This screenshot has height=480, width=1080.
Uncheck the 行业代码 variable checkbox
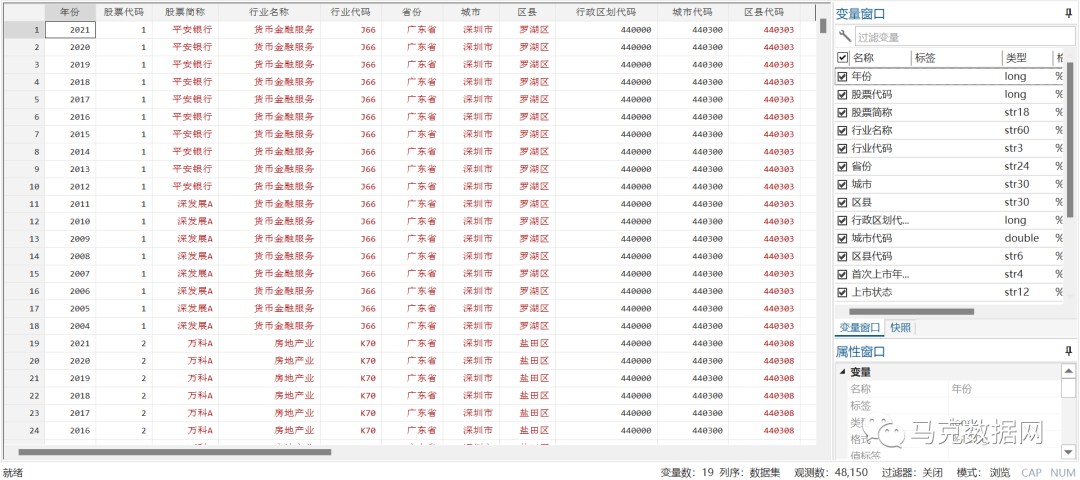click(842, 148)
